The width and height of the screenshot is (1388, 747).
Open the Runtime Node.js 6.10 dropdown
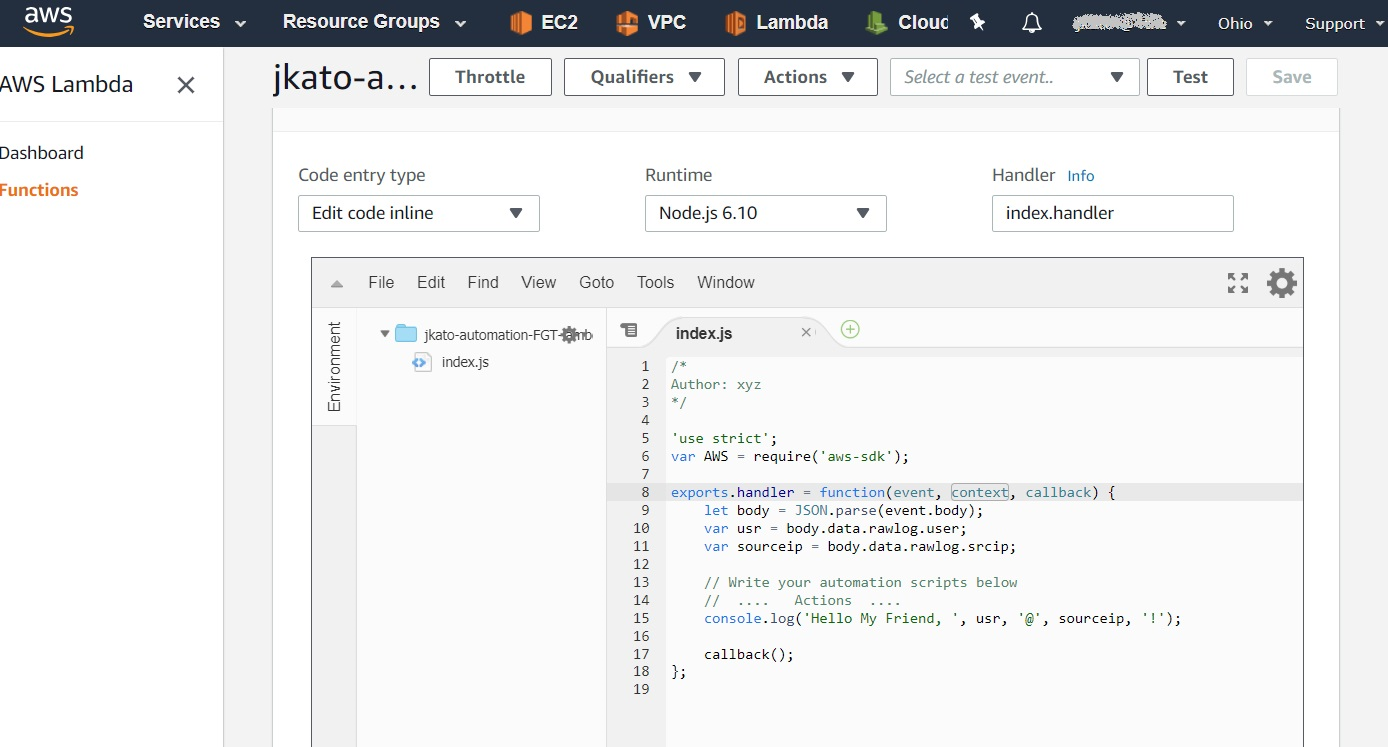coord(765,213)
